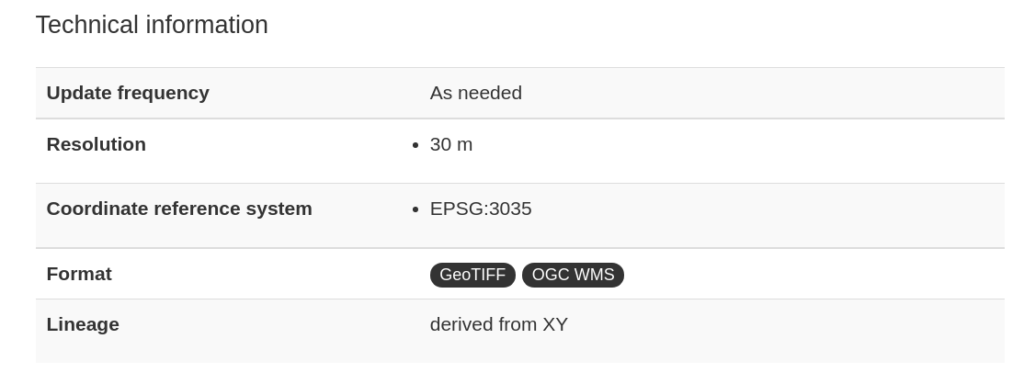
Task: Select the 30 m resolution value
Action: pos(451,144)
